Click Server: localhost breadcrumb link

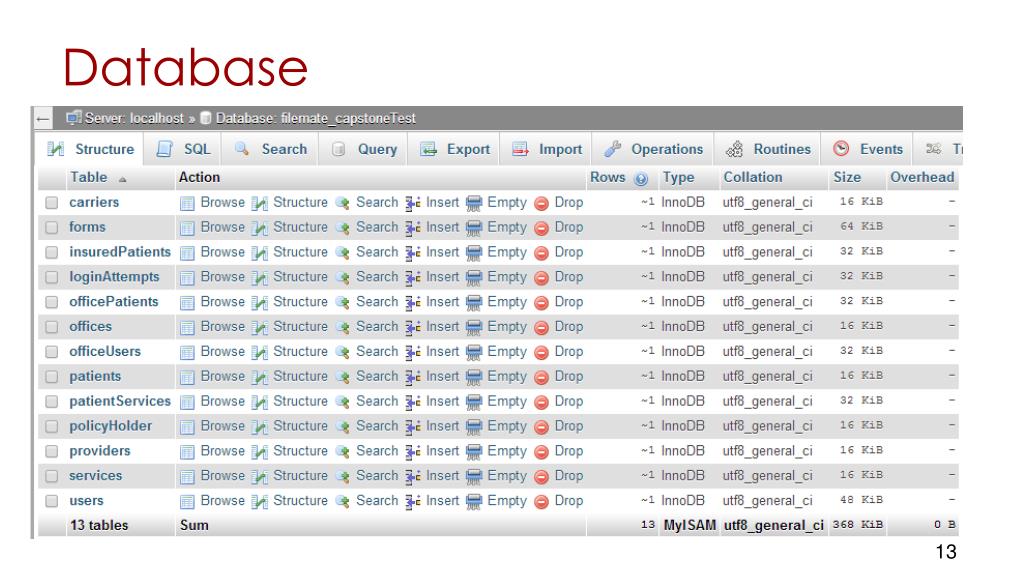point(134,118)
